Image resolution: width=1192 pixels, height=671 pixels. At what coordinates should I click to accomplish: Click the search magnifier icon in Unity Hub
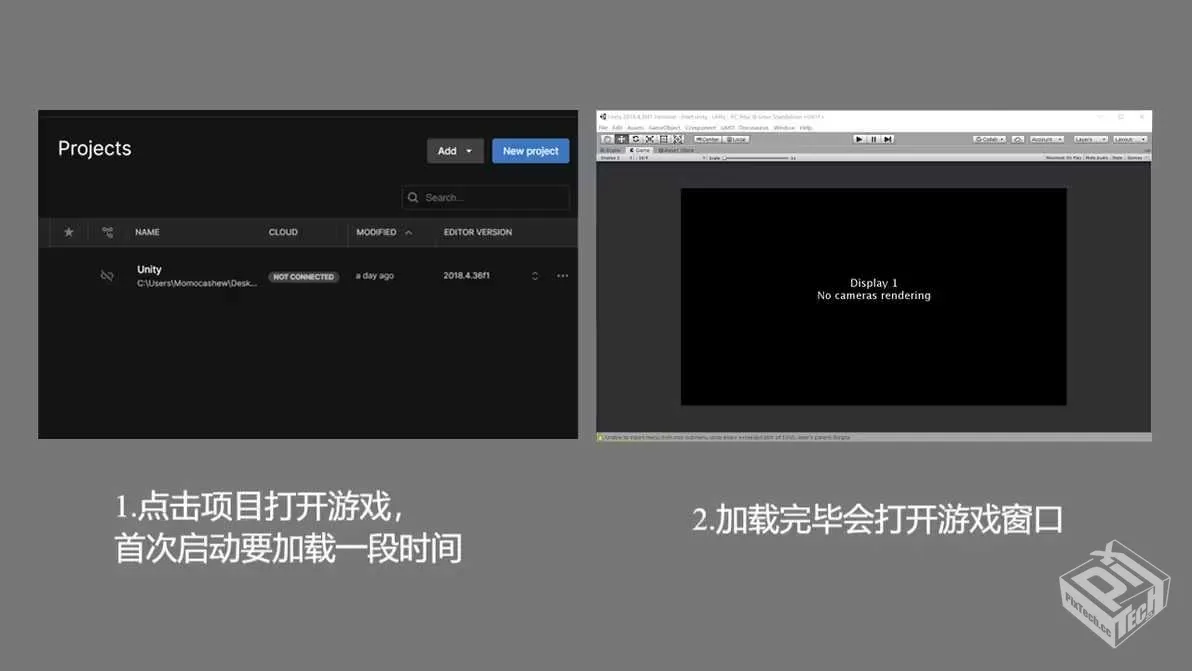pos(413,197)
